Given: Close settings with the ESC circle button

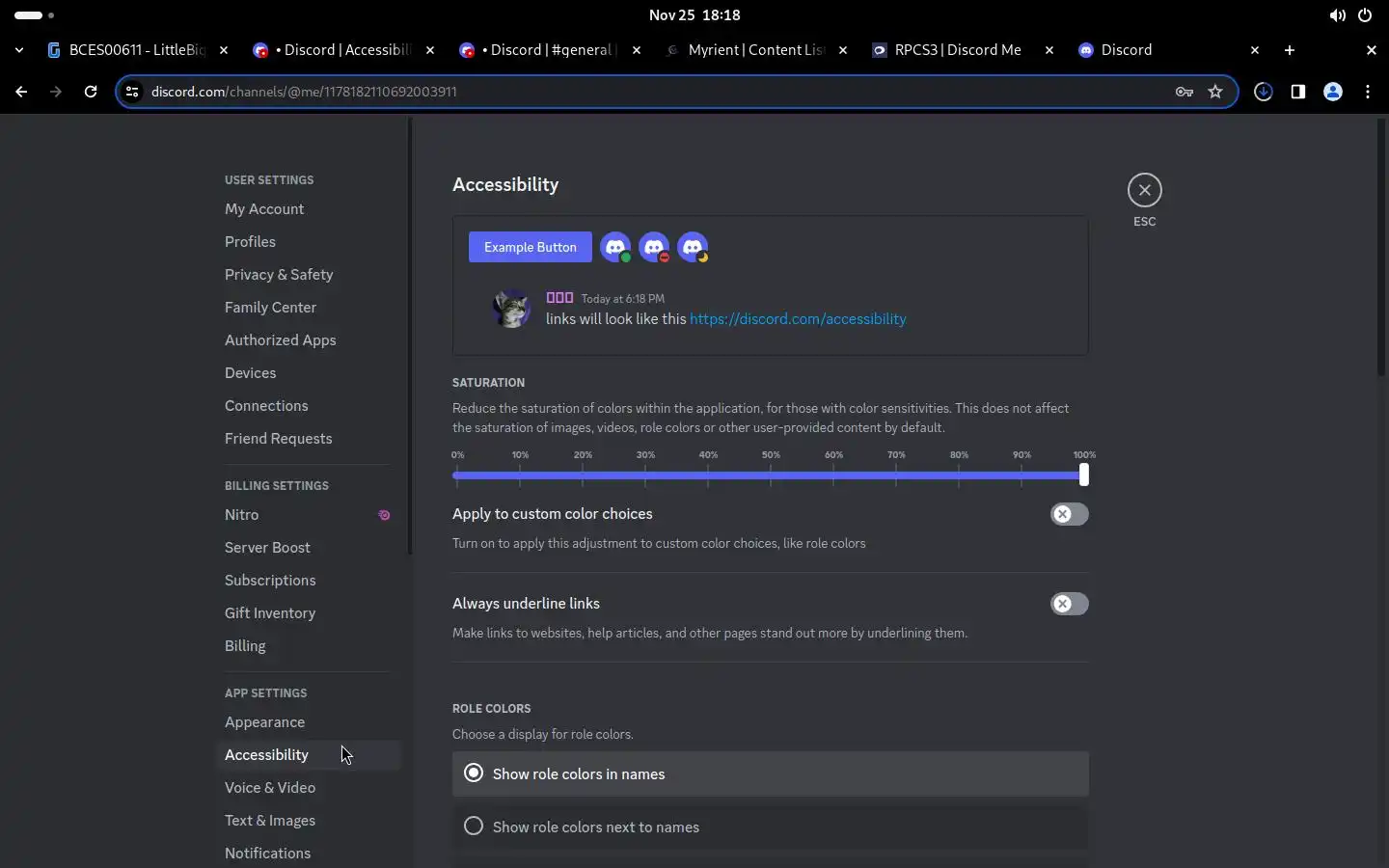Looking at the screenshot, I should tap(1144, 190).
